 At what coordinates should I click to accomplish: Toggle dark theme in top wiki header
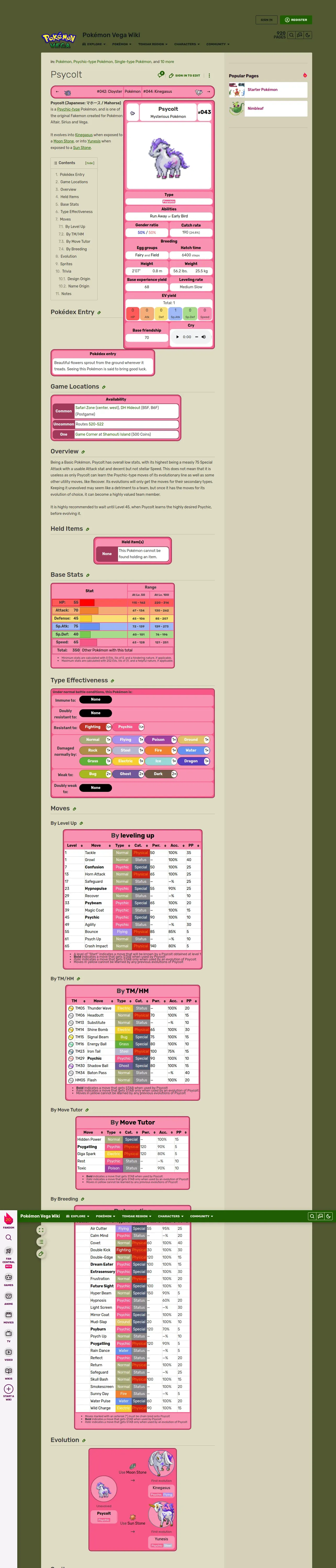click(308, 35)
